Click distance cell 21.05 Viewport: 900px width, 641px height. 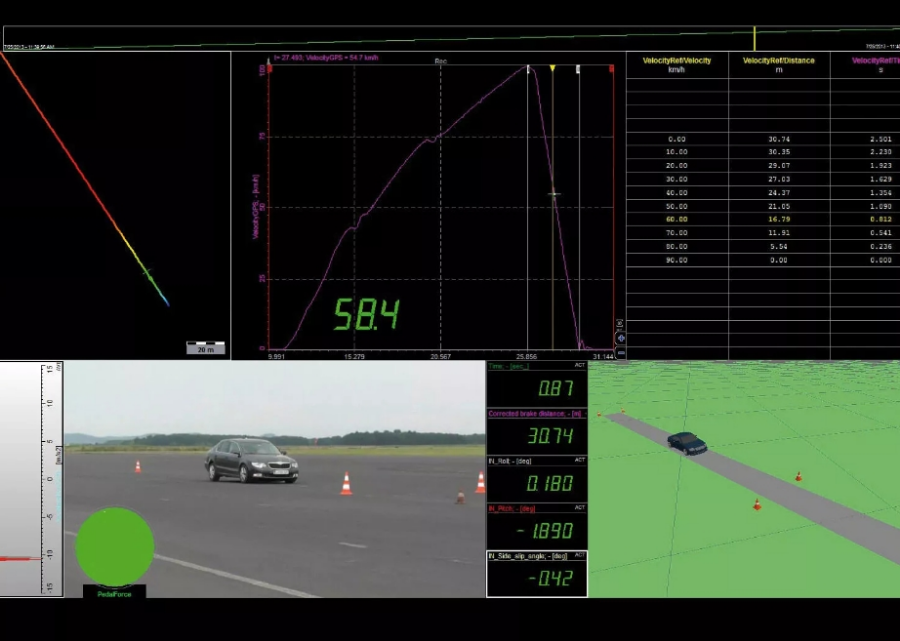pyautogui.click(x=779, y=206)
